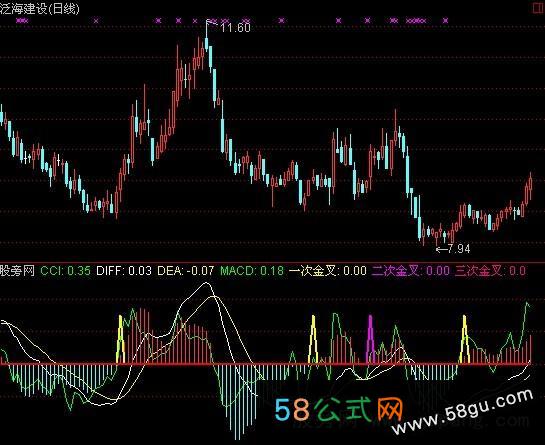Click the 泛海建设(日线) chart title
Screen dimensions: 545x445
tap(40, 8)
